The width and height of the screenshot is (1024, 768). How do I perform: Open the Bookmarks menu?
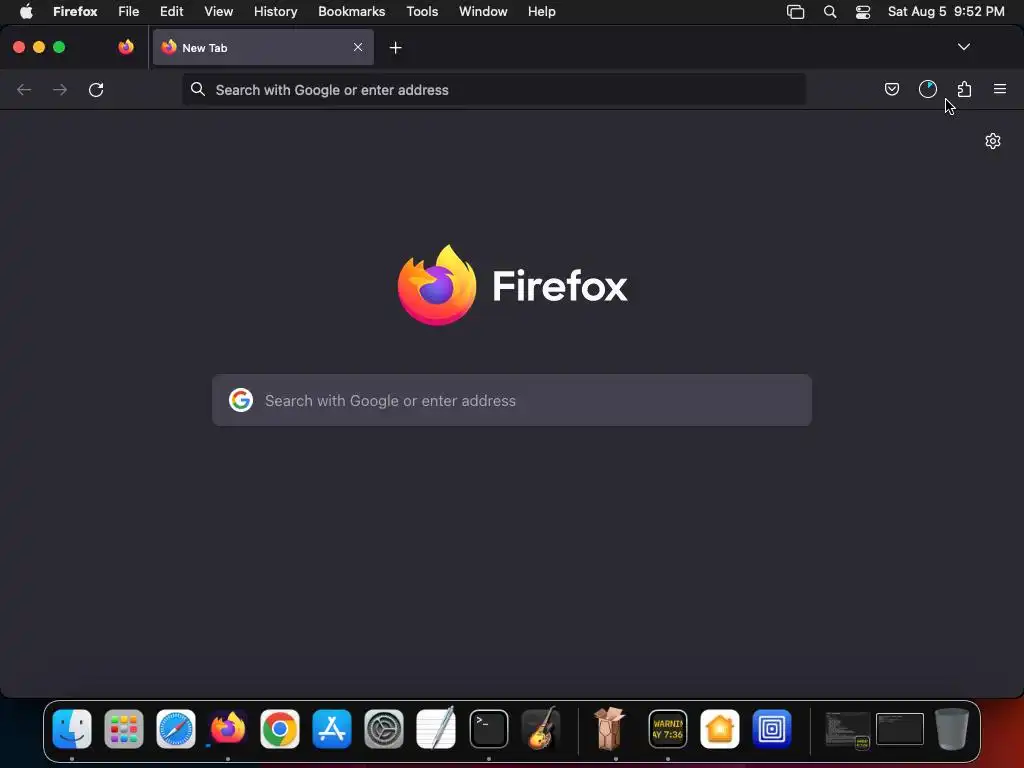(351, 11)
